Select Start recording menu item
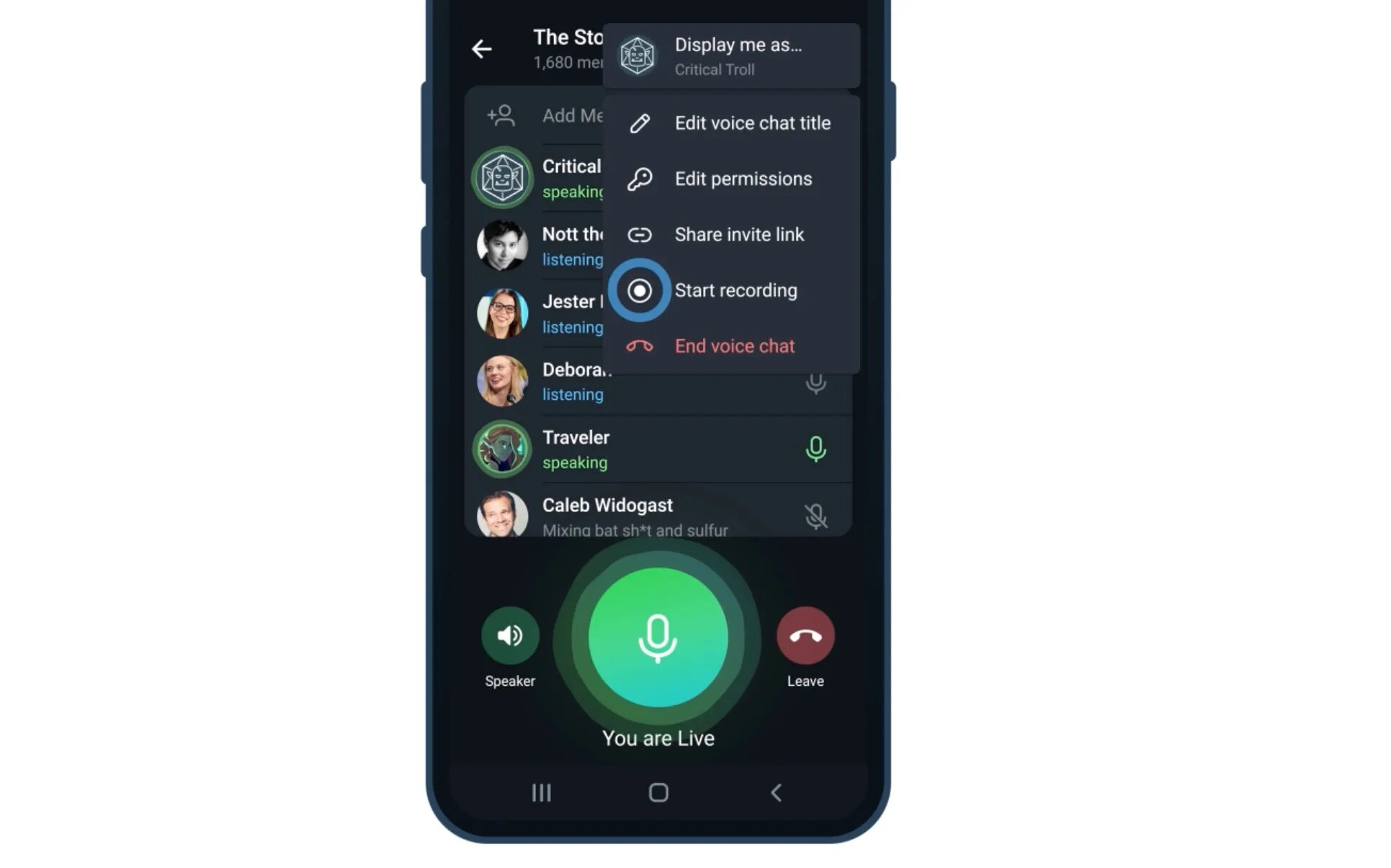The height and width of the screenshot is (868, 1391). click(736, 290)
